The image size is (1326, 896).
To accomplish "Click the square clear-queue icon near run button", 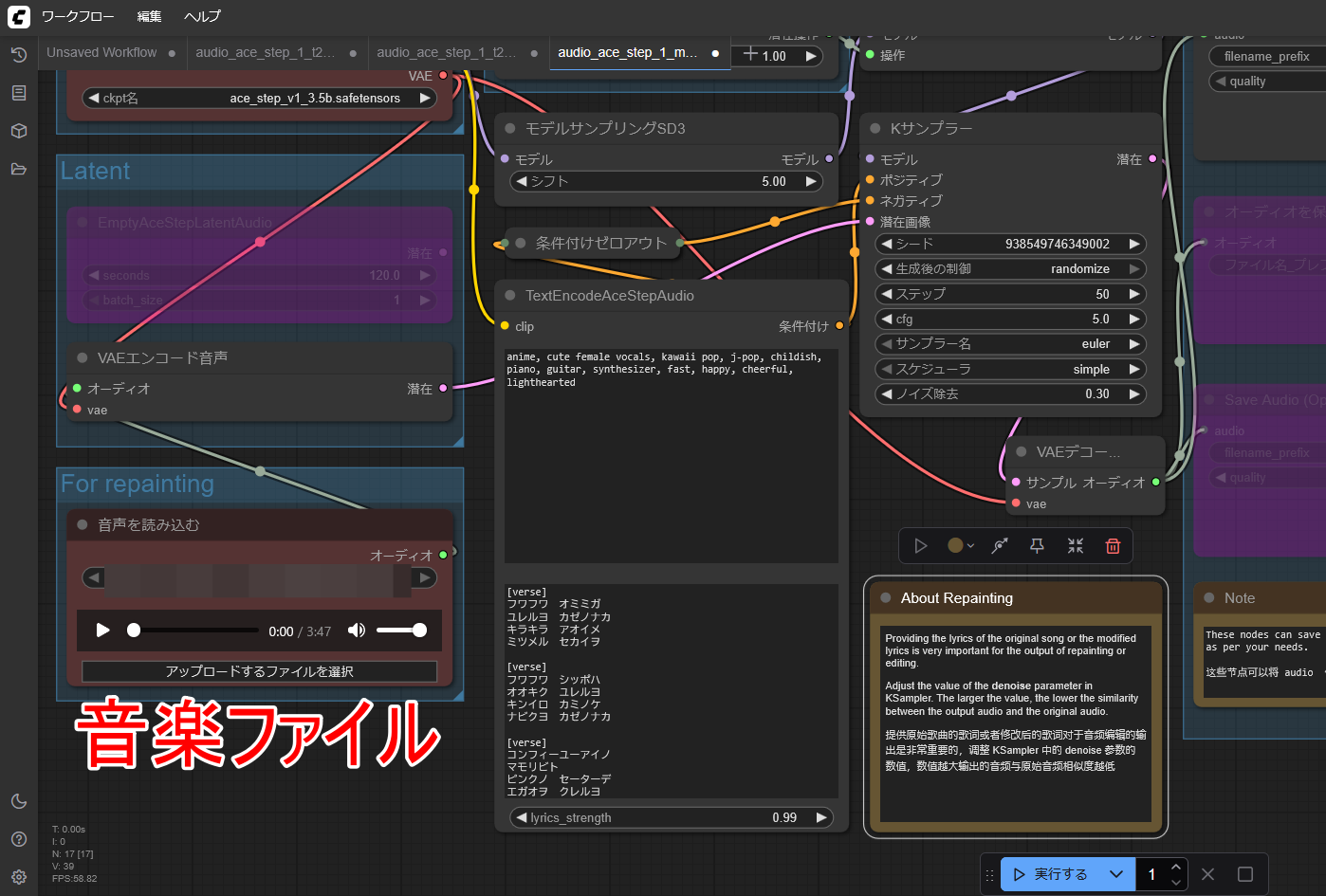I will click(x=1245, y=874).
